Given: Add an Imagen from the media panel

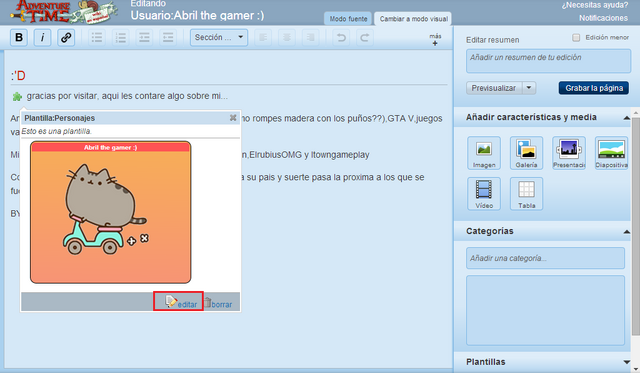Looking at the screenshot, I should tap(484, 153).
